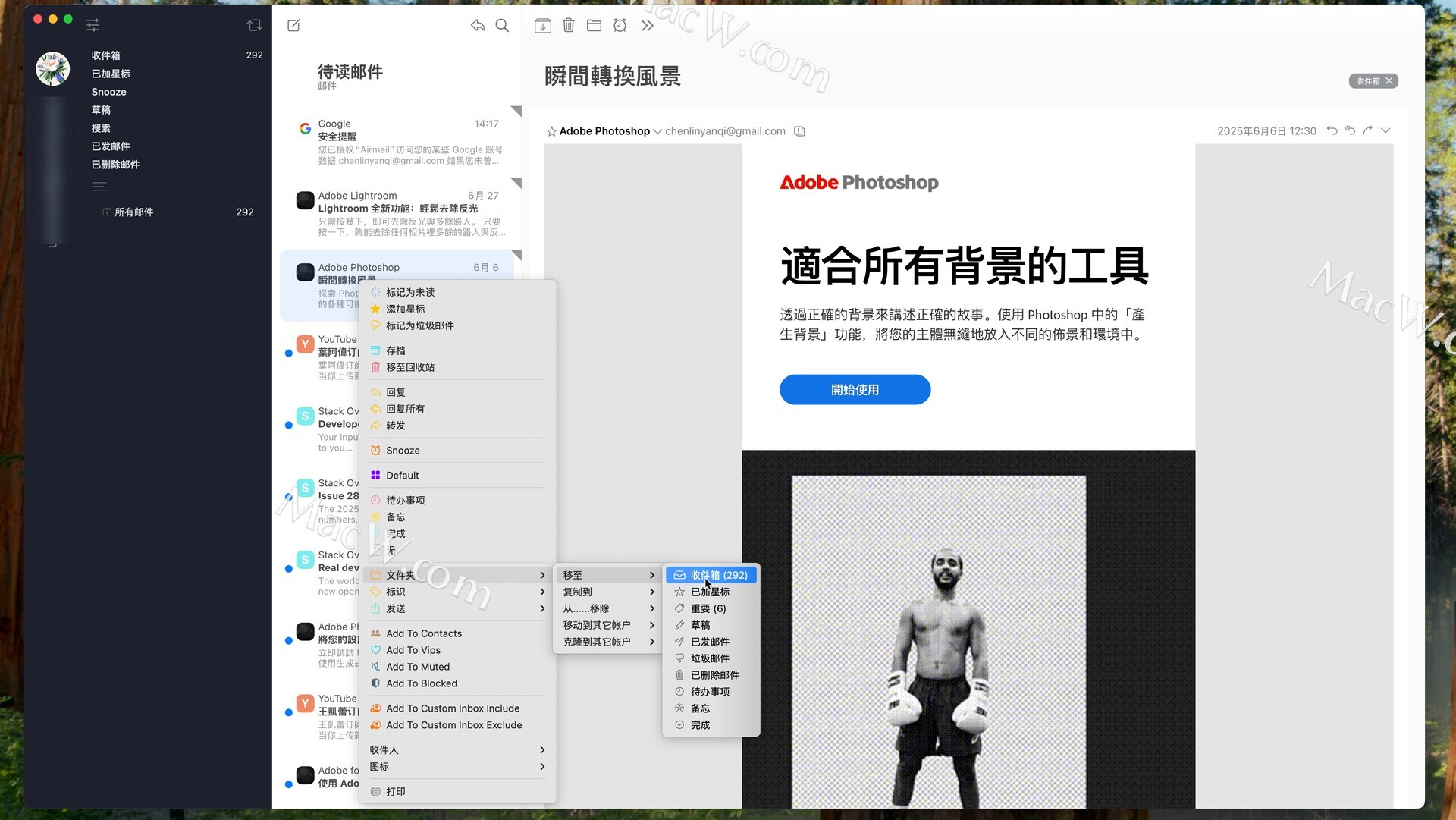Click the move to folder toolbar icon
1456x820 pixels.
pyautogui.click(x=594, y=25)
